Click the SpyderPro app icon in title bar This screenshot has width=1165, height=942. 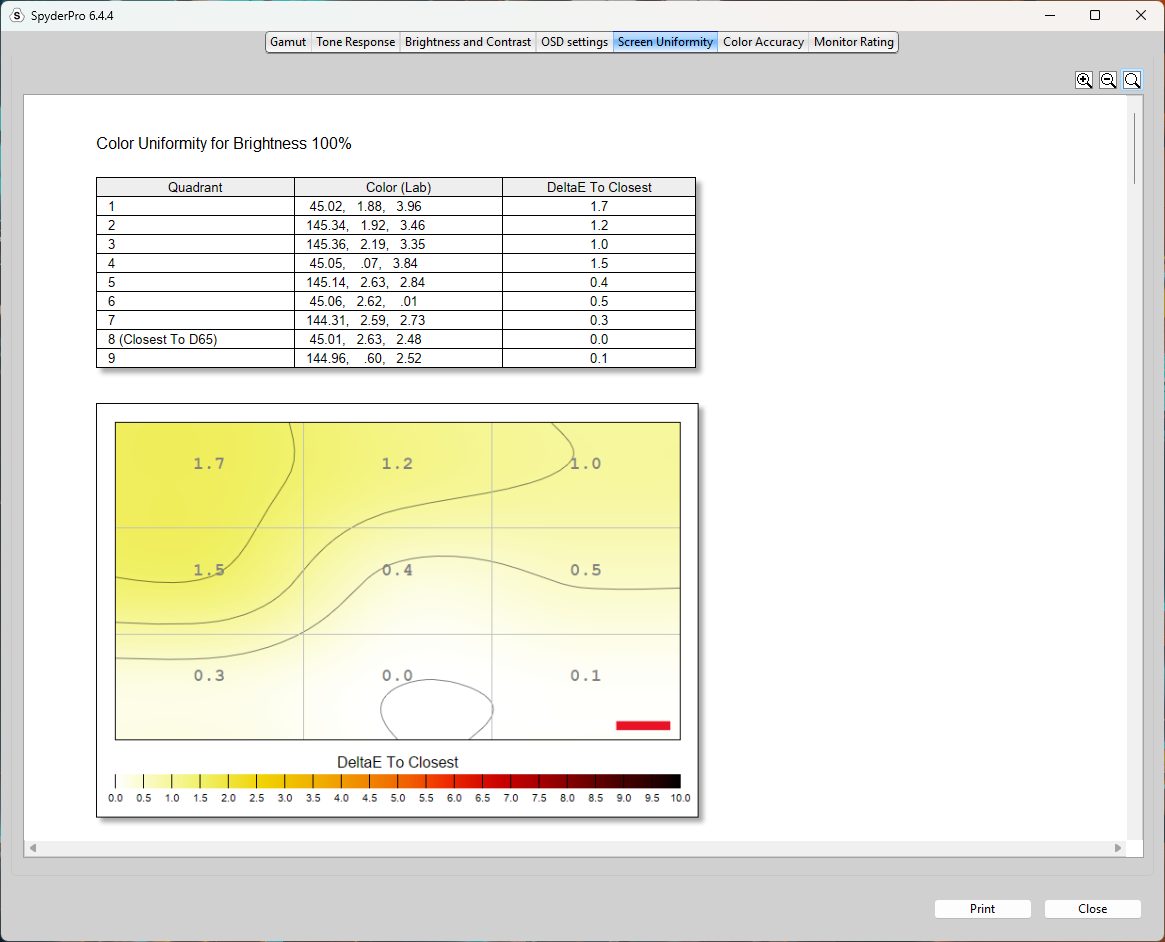click(16, 16)
